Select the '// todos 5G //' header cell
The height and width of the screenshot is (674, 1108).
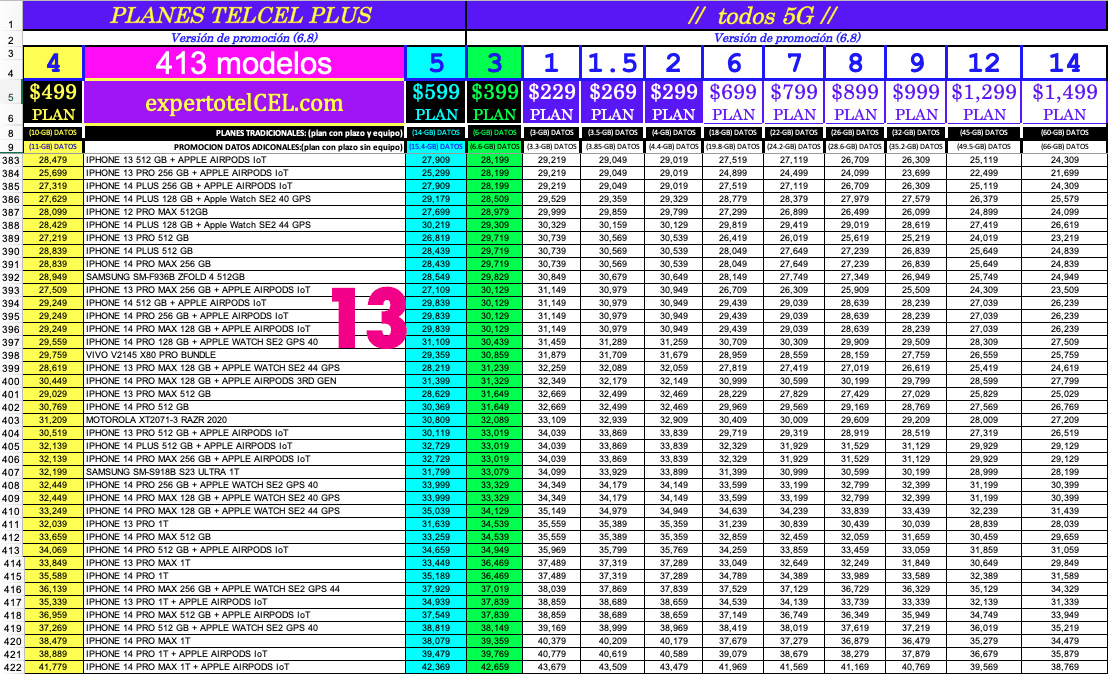[x=786, y=15]
